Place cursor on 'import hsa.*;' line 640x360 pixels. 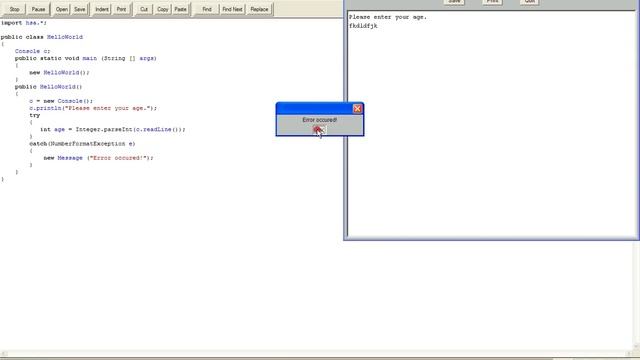click(x=24, y=23)
